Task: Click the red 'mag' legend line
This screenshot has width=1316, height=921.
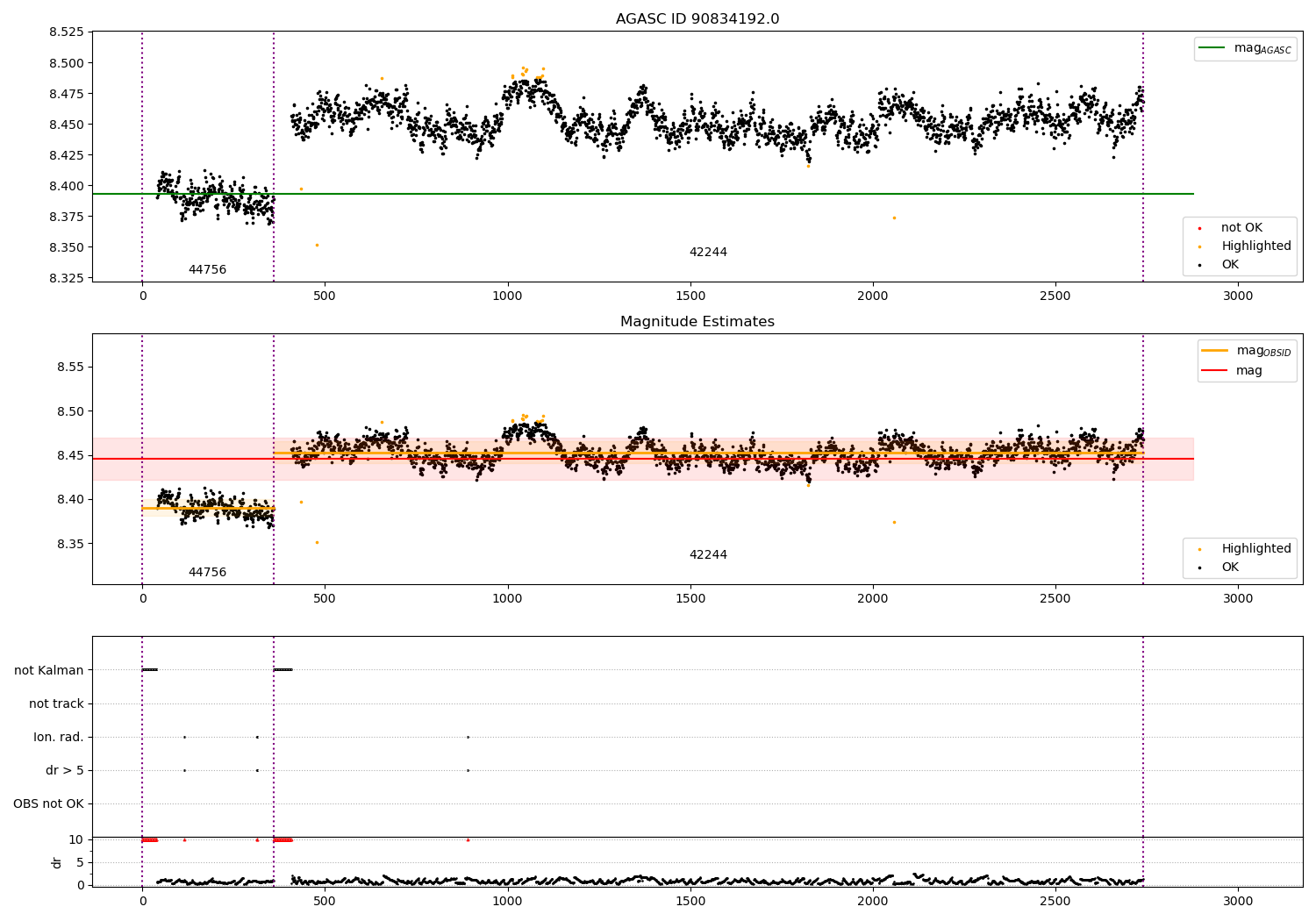Action: (1215, 371)
